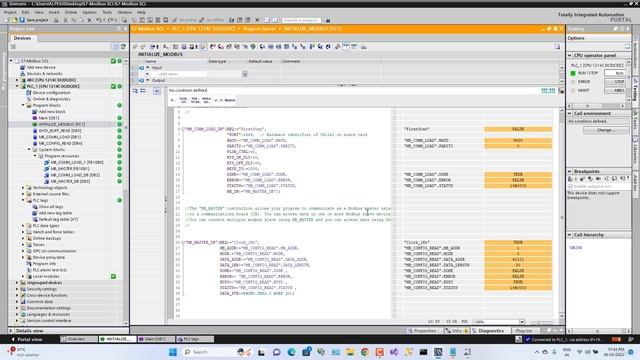
Task: Open the Options menu
Action: pyautogui.click(x=89, y=12)
